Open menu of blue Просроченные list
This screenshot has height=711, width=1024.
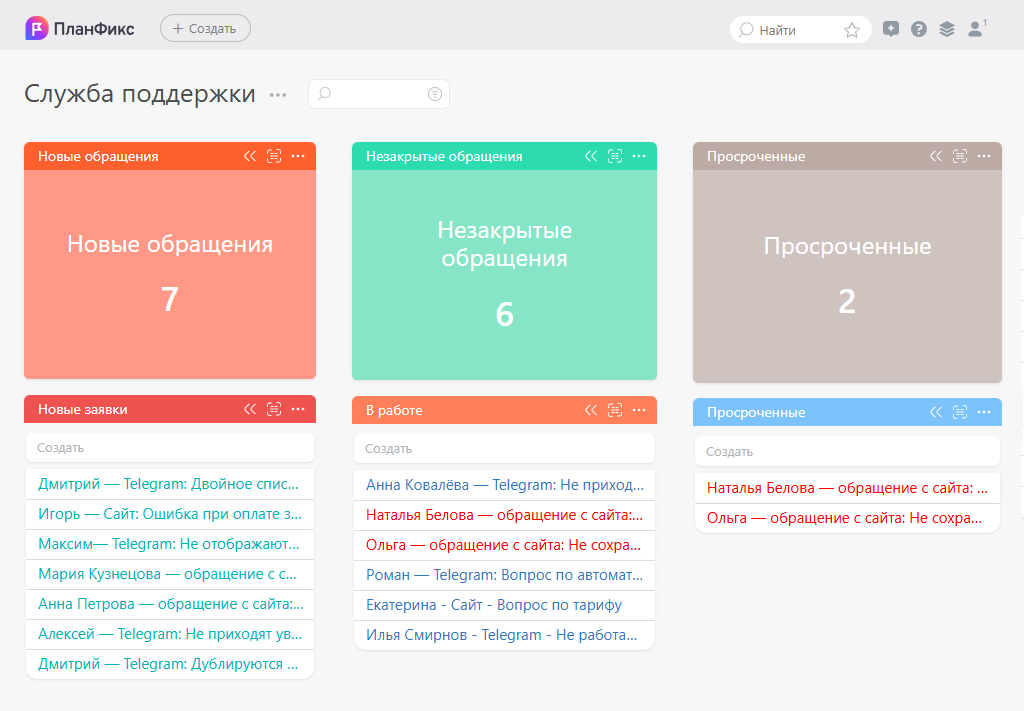coord(984,412)
